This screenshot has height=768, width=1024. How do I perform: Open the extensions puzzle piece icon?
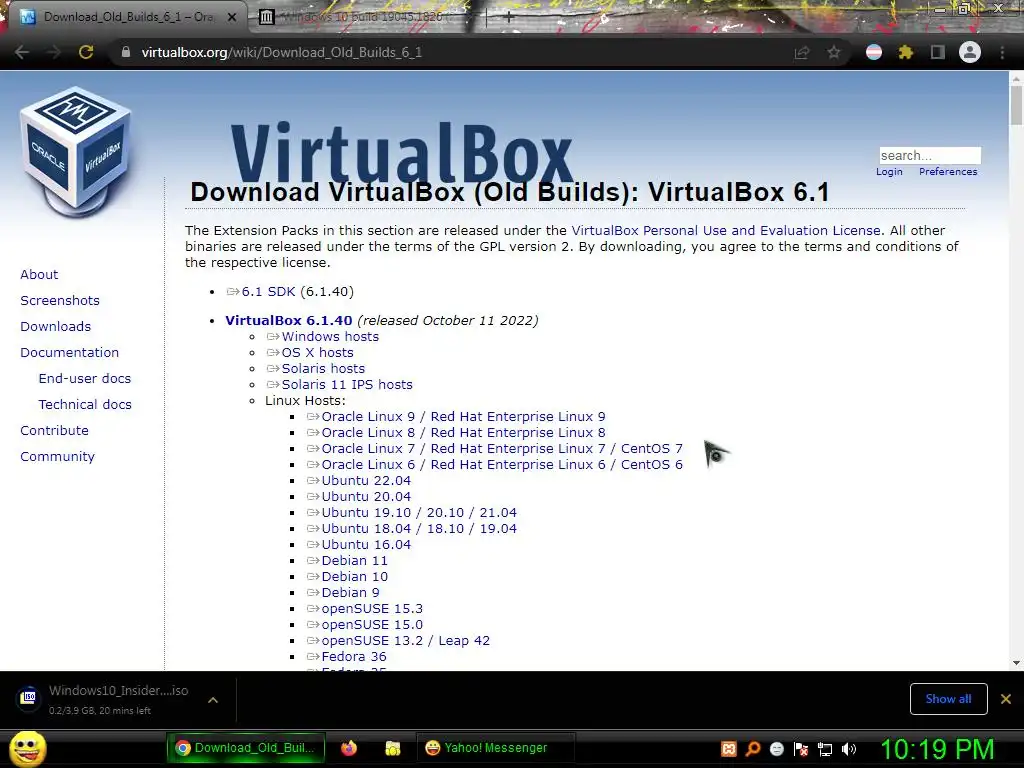pyautogui.click(x=905, y=52)
